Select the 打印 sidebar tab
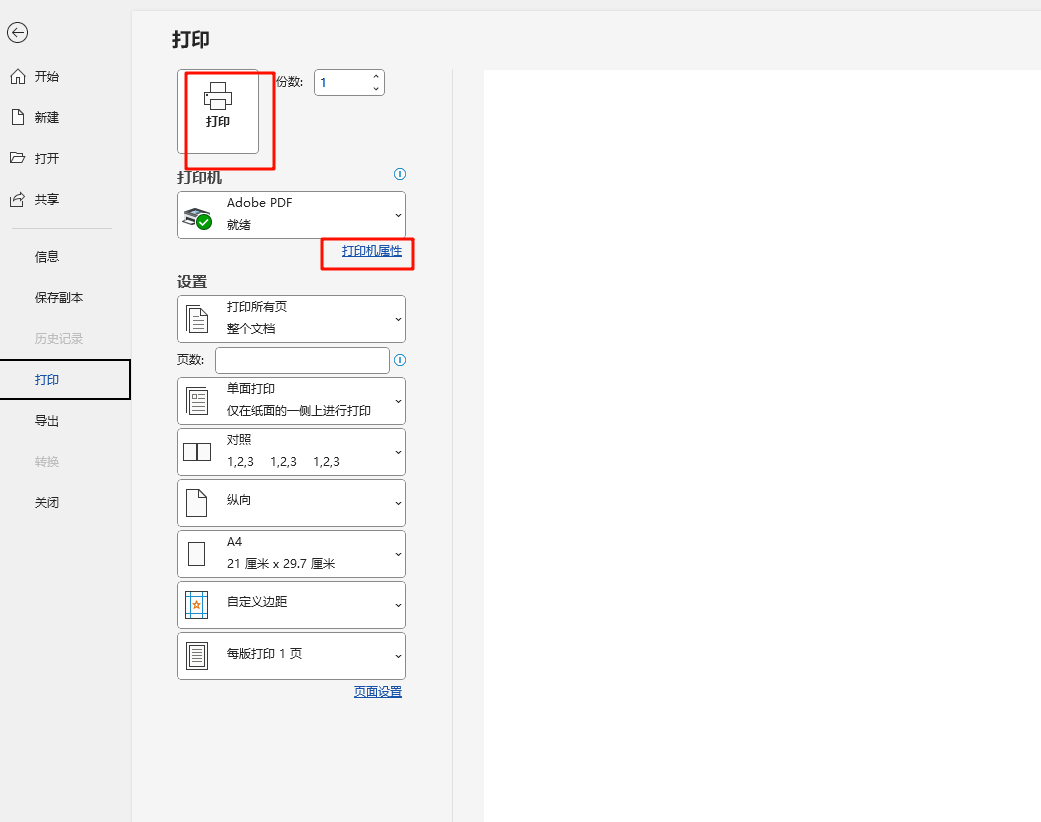This screenshot has width=1041, height=822. coord(65,380)
